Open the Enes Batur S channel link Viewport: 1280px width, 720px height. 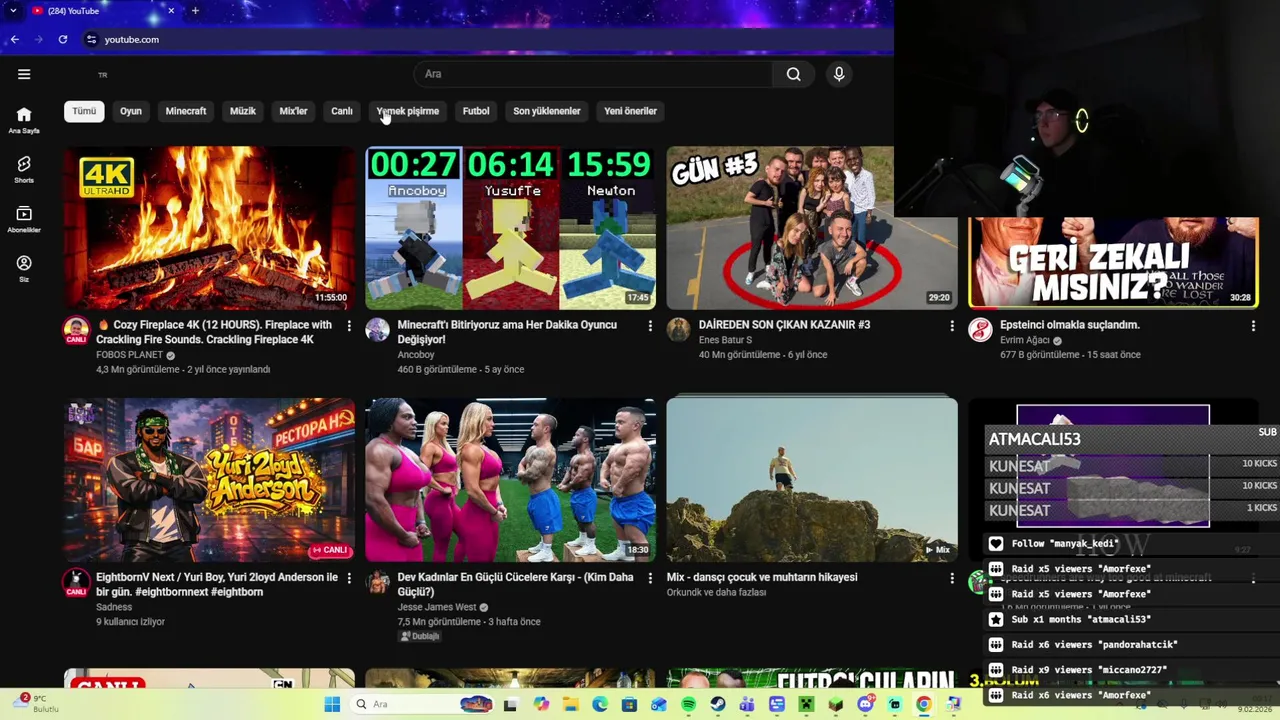(x=725, y=340)
